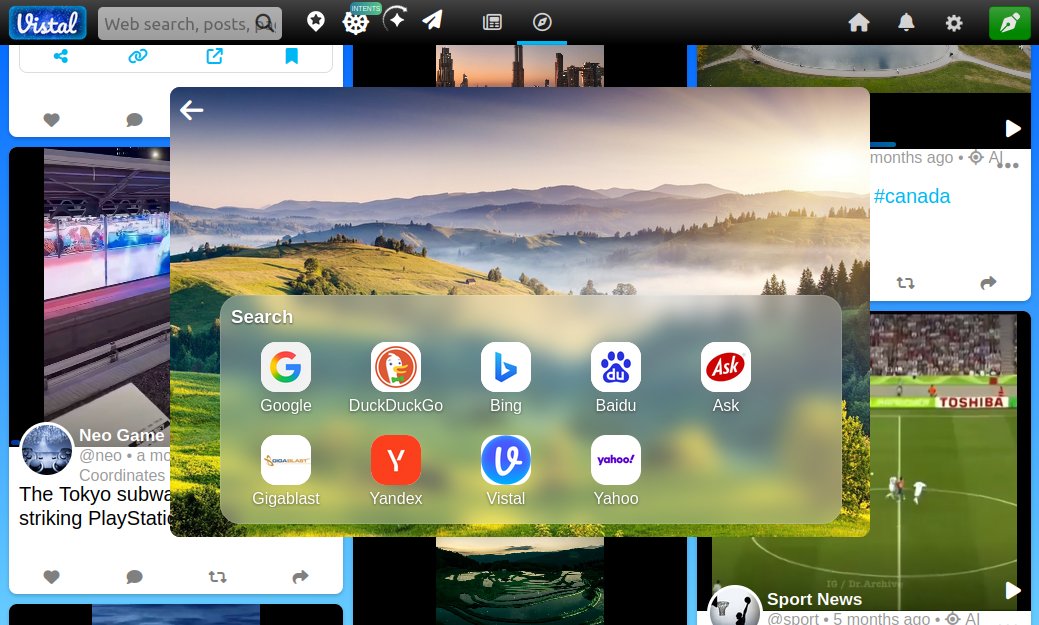Open the rice terraces image below overlay
1039x625 pixels.
click(520, 581)
